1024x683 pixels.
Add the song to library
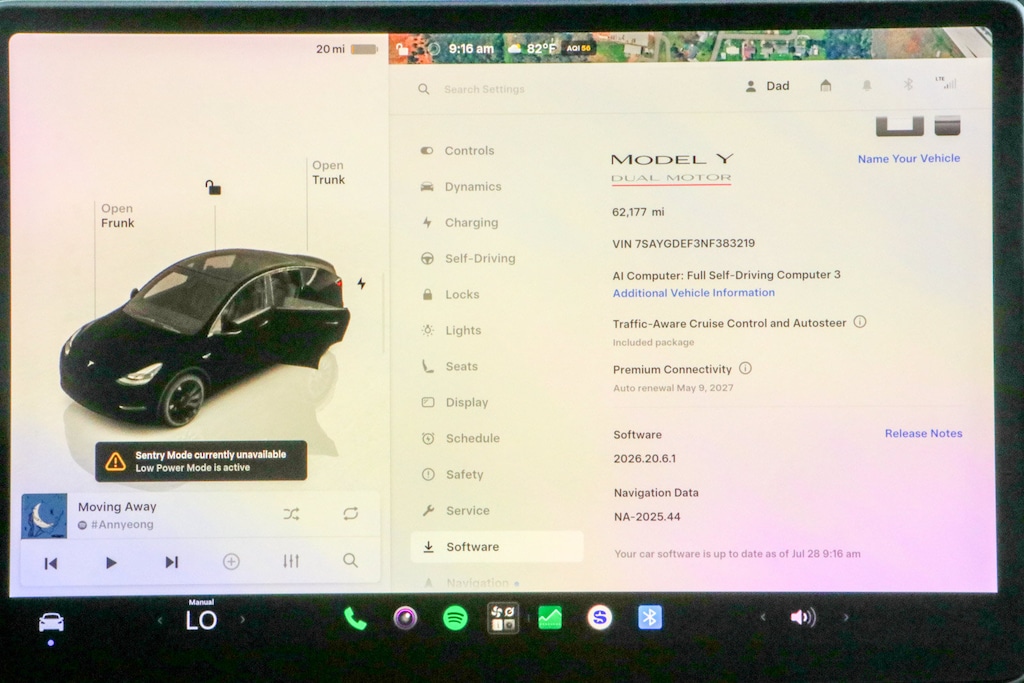point(231,562)
